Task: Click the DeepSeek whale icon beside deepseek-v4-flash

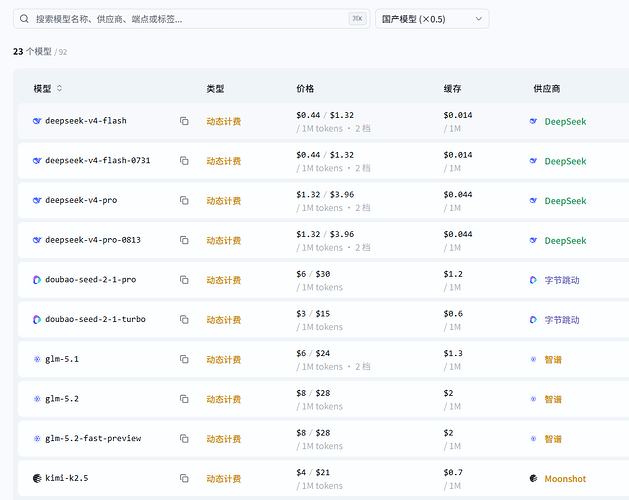Action: (37, 121)
